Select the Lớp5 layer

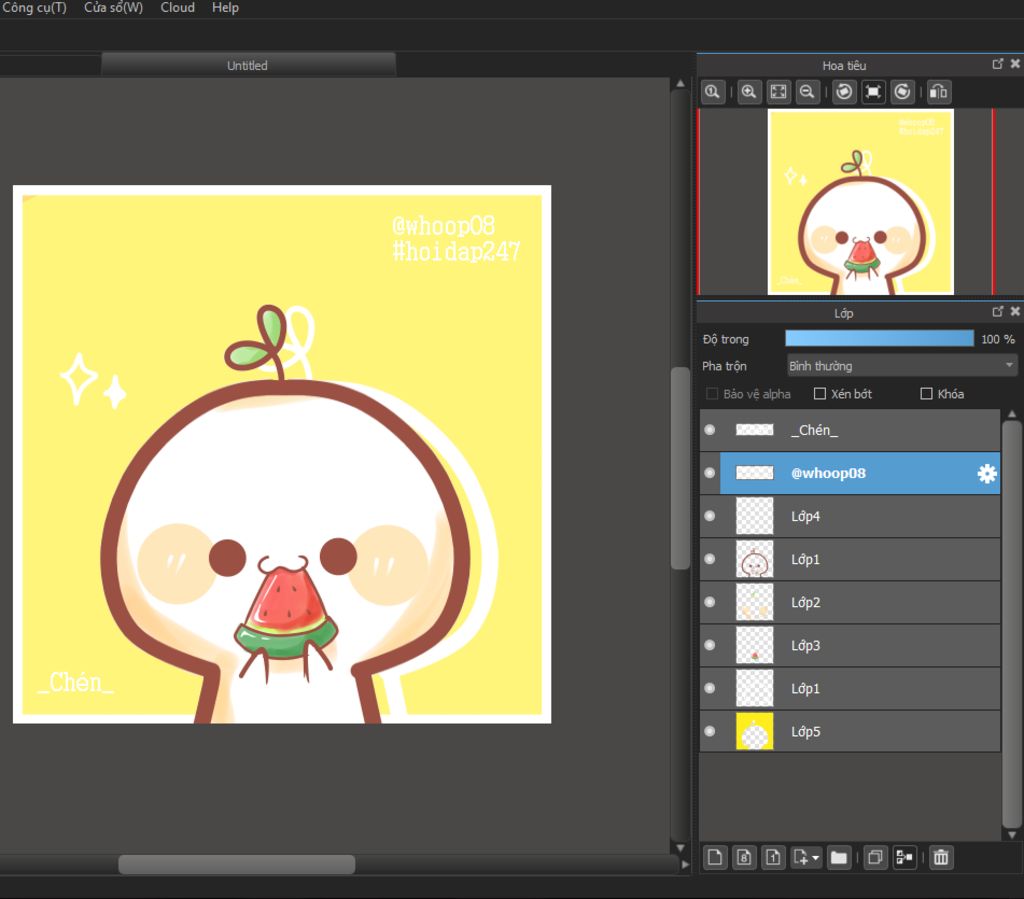click(x=850, y=731)
